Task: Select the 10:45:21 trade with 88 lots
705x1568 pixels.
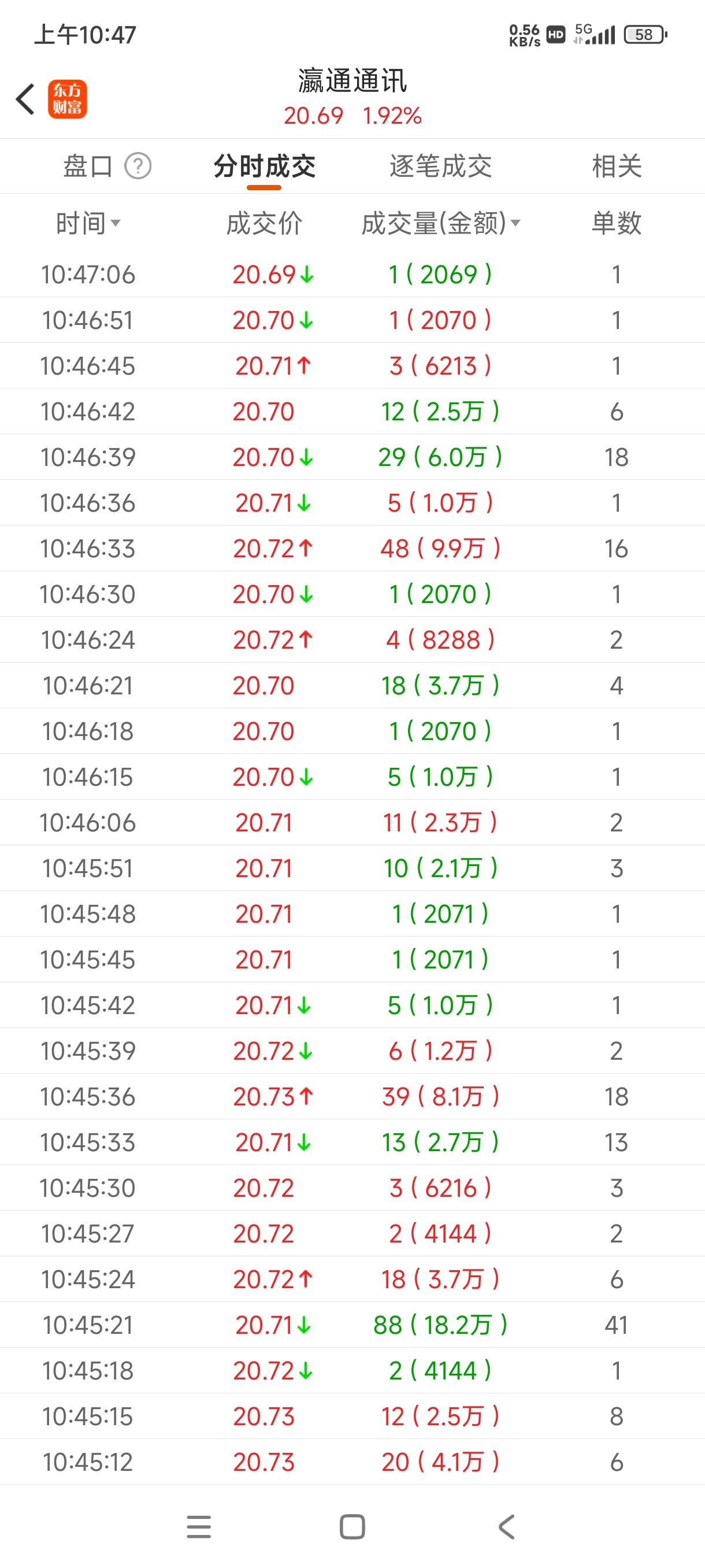Action: (352, 1325)
